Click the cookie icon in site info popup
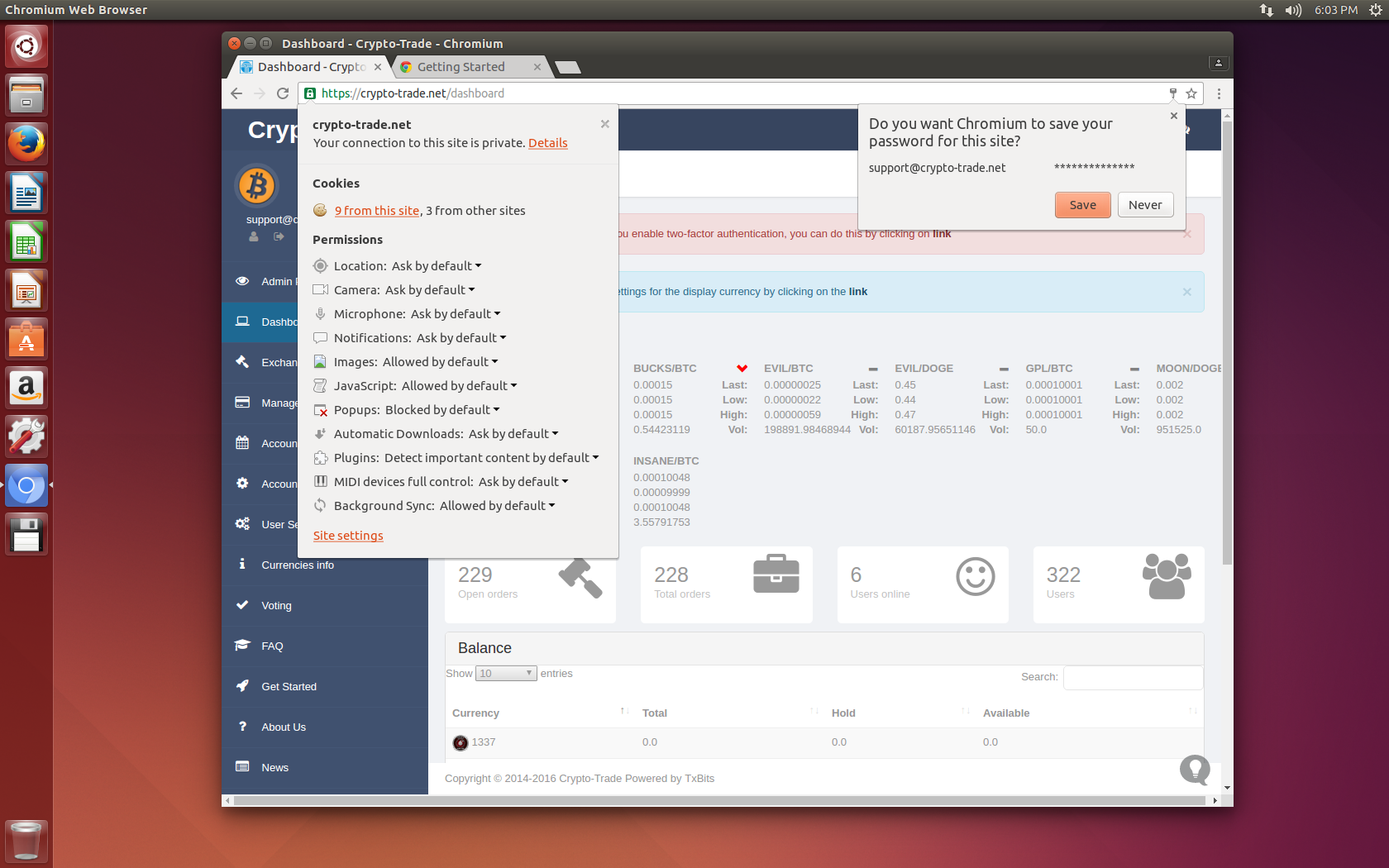 [320, 211]
